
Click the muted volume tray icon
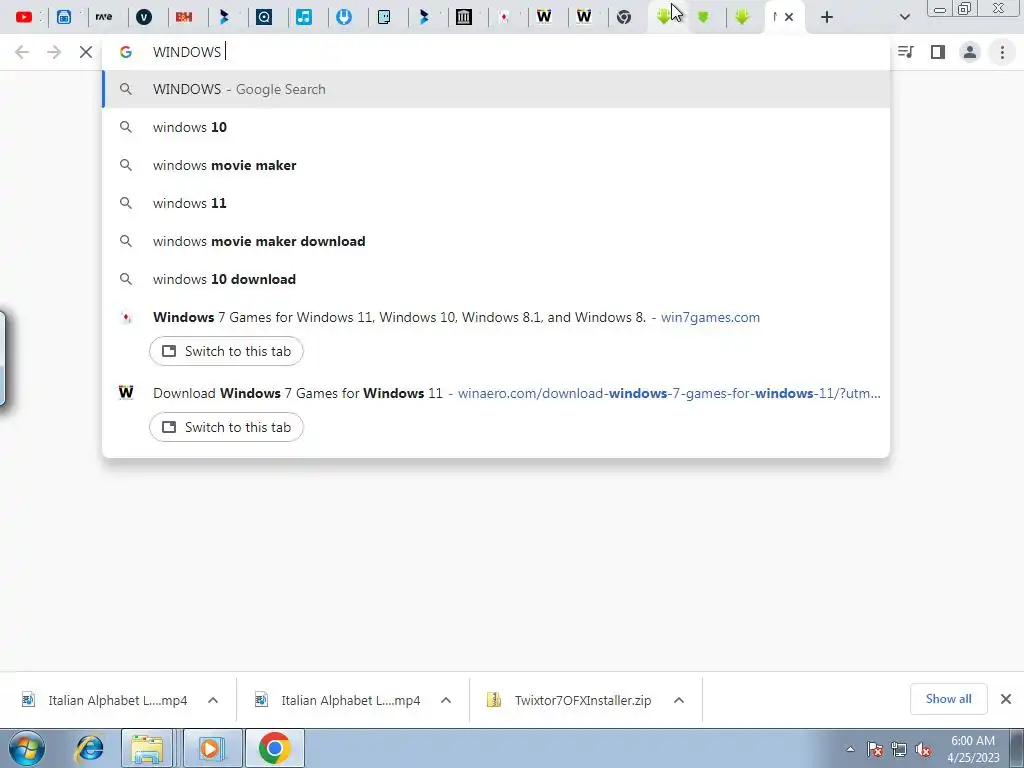[923, 749]
